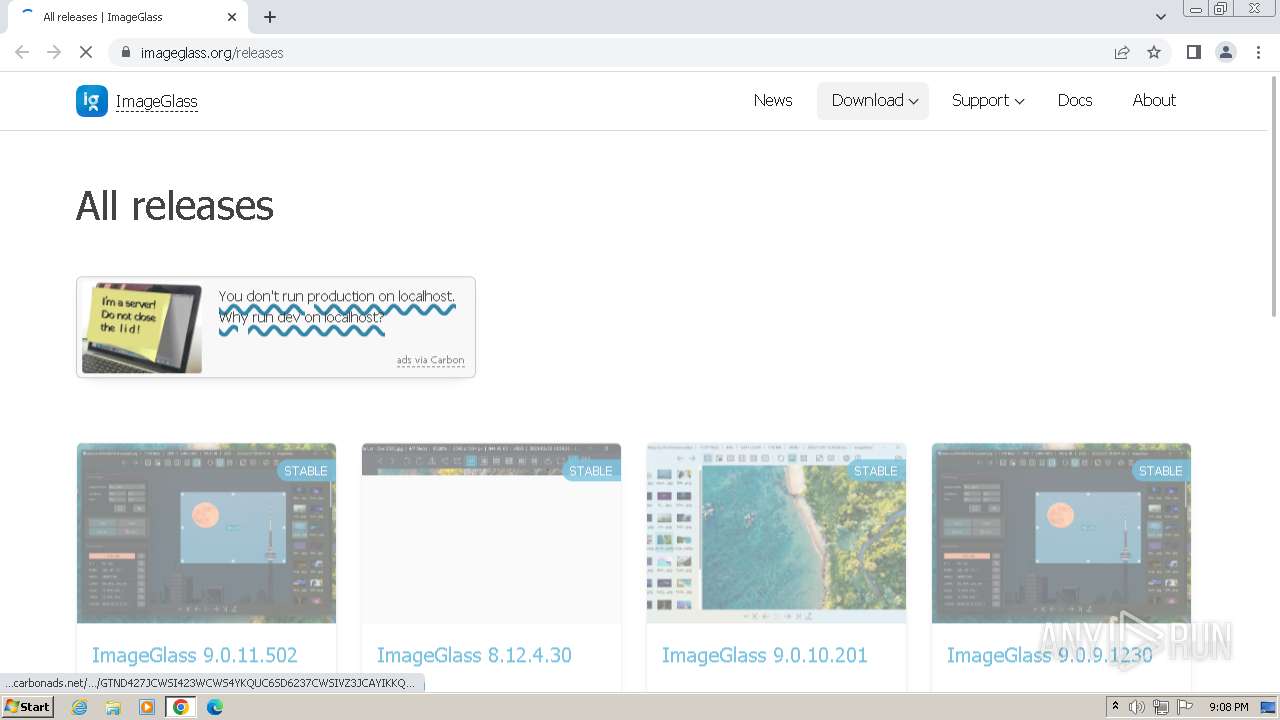Open ImageGlass 9.0.11.502 release link

[194, 655]
